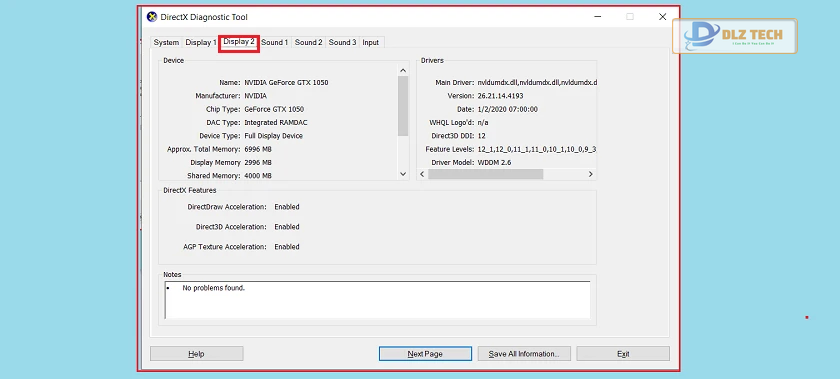The width and height of the screenshot is (840, 379).
Task: Click the Exit button
Action: coord(623,354)
